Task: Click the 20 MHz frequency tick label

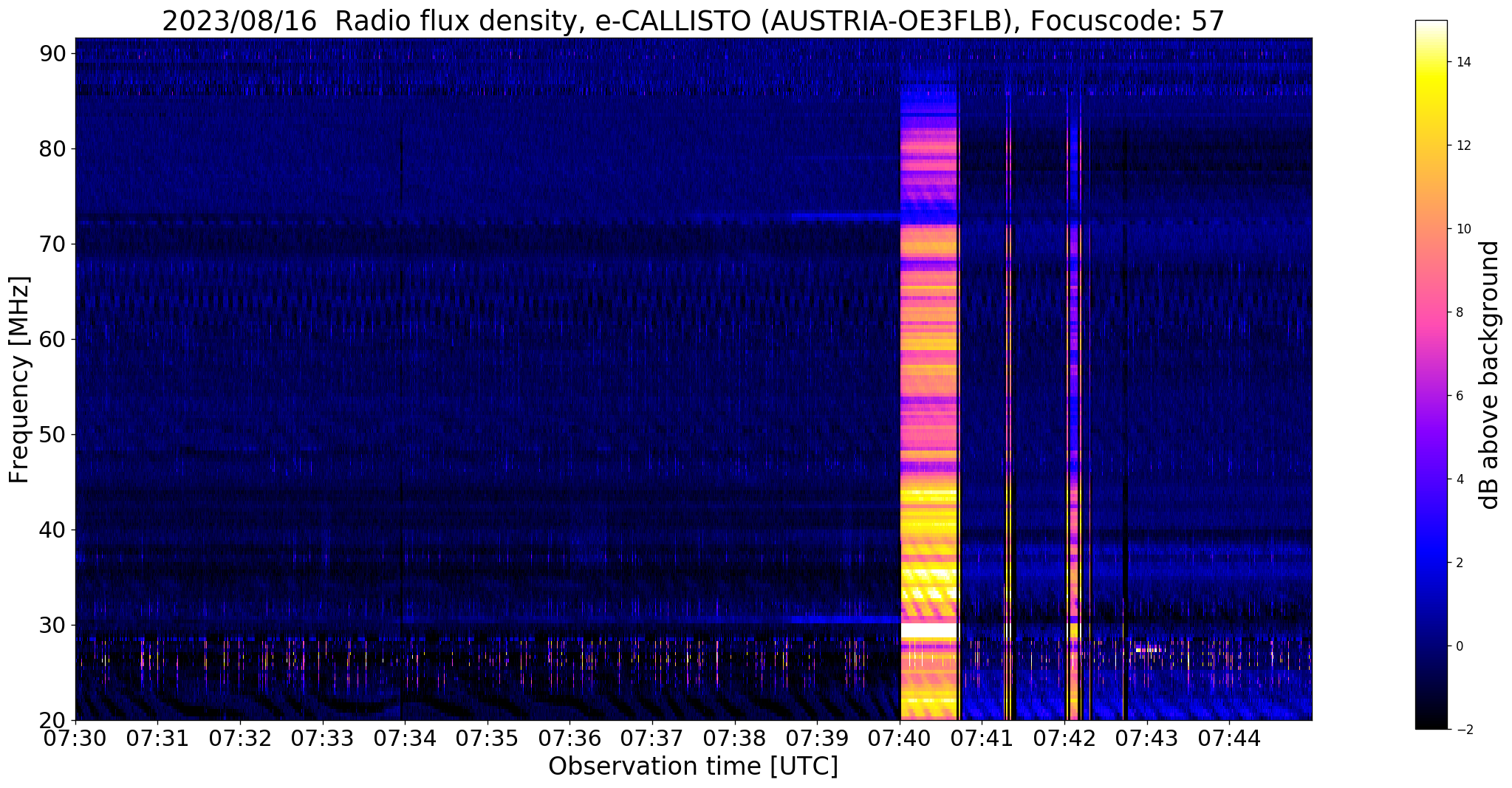Action: (x=53, y=720)
